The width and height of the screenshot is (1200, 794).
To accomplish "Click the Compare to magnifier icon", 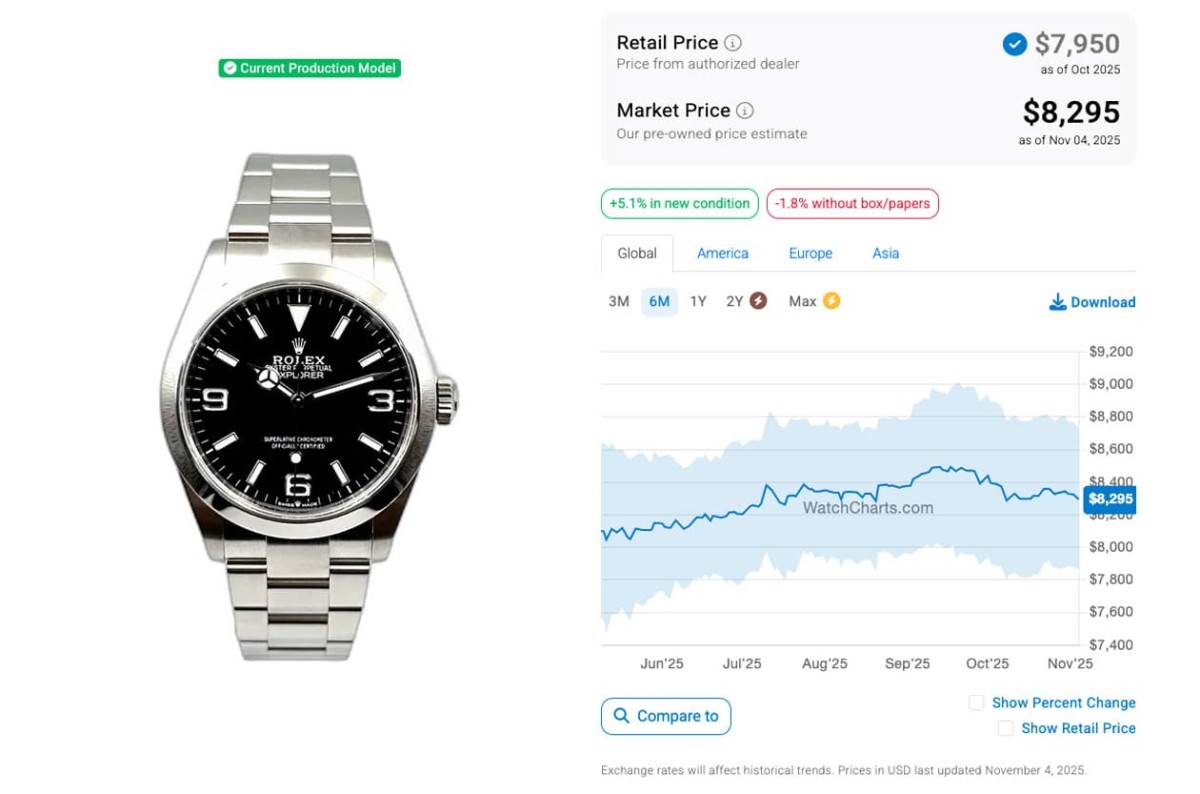I will point(621,716).
